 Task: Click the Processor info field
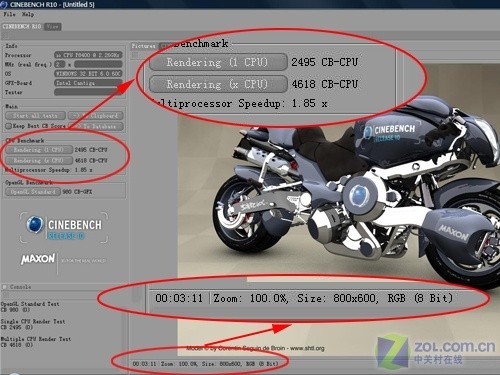(88, 55)
